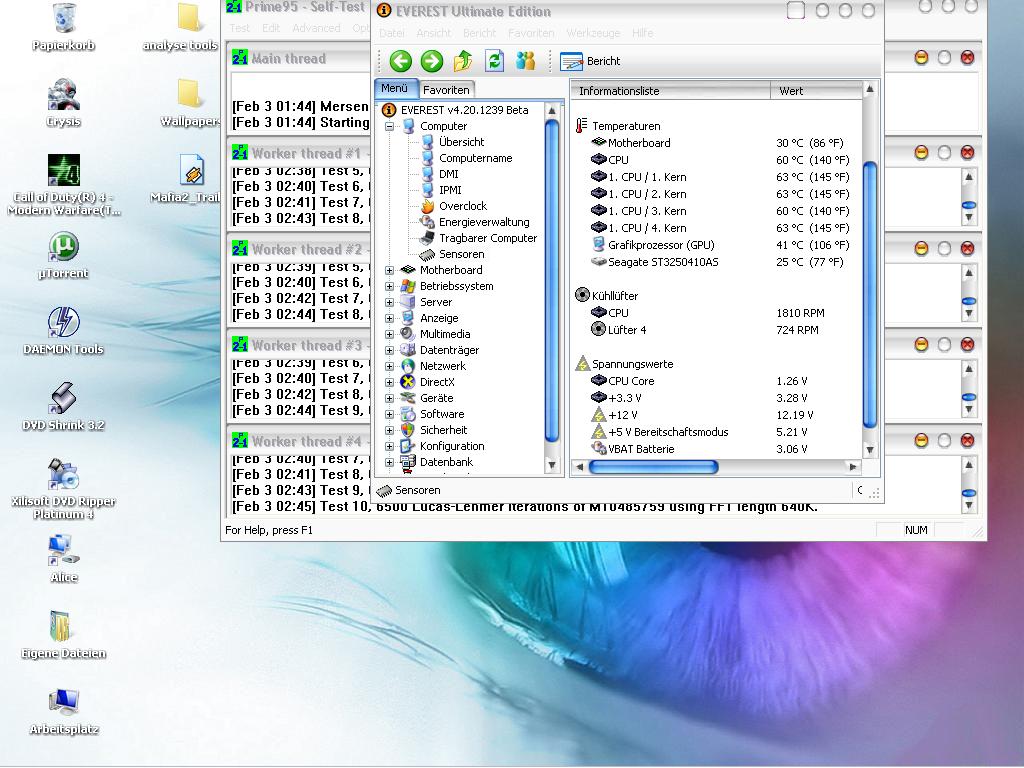Expand the Datenträger tree node
The image size is (1024, 768).
[389, 350]
